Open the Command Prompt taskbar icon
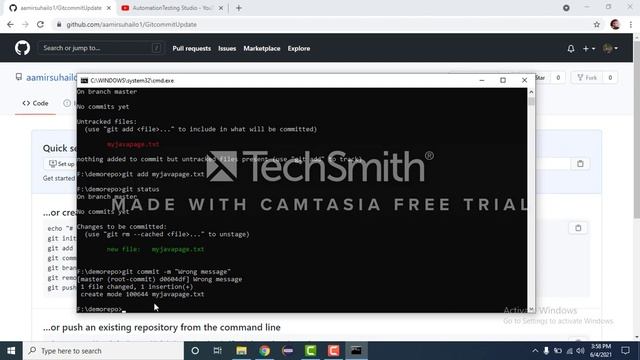 point(356,351)
